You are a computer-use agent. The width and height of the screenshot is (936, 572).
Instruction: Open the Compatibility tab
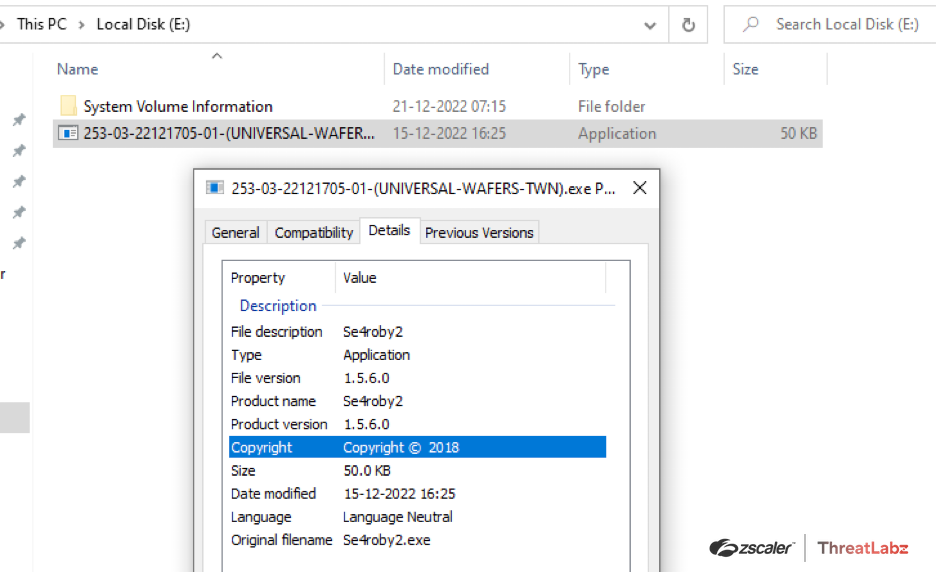click(314, 232)
